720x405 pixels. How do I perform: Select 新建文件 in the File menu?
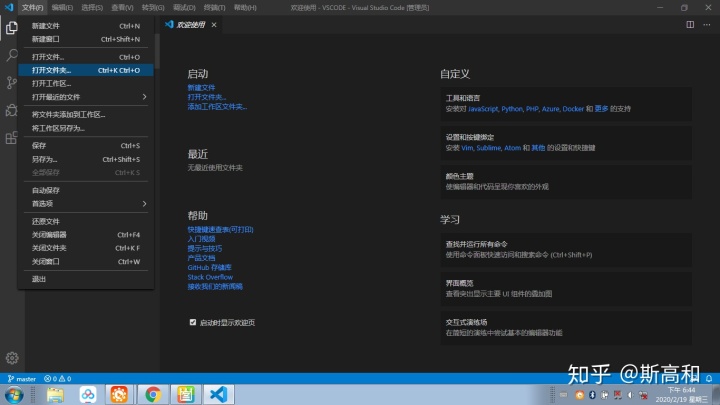click(x=85, y=26)
